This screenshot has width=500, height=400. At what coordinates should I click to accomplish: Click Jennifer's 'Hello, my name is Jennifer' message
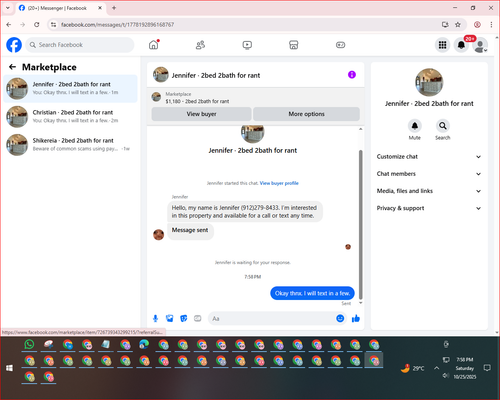(245, 212)
